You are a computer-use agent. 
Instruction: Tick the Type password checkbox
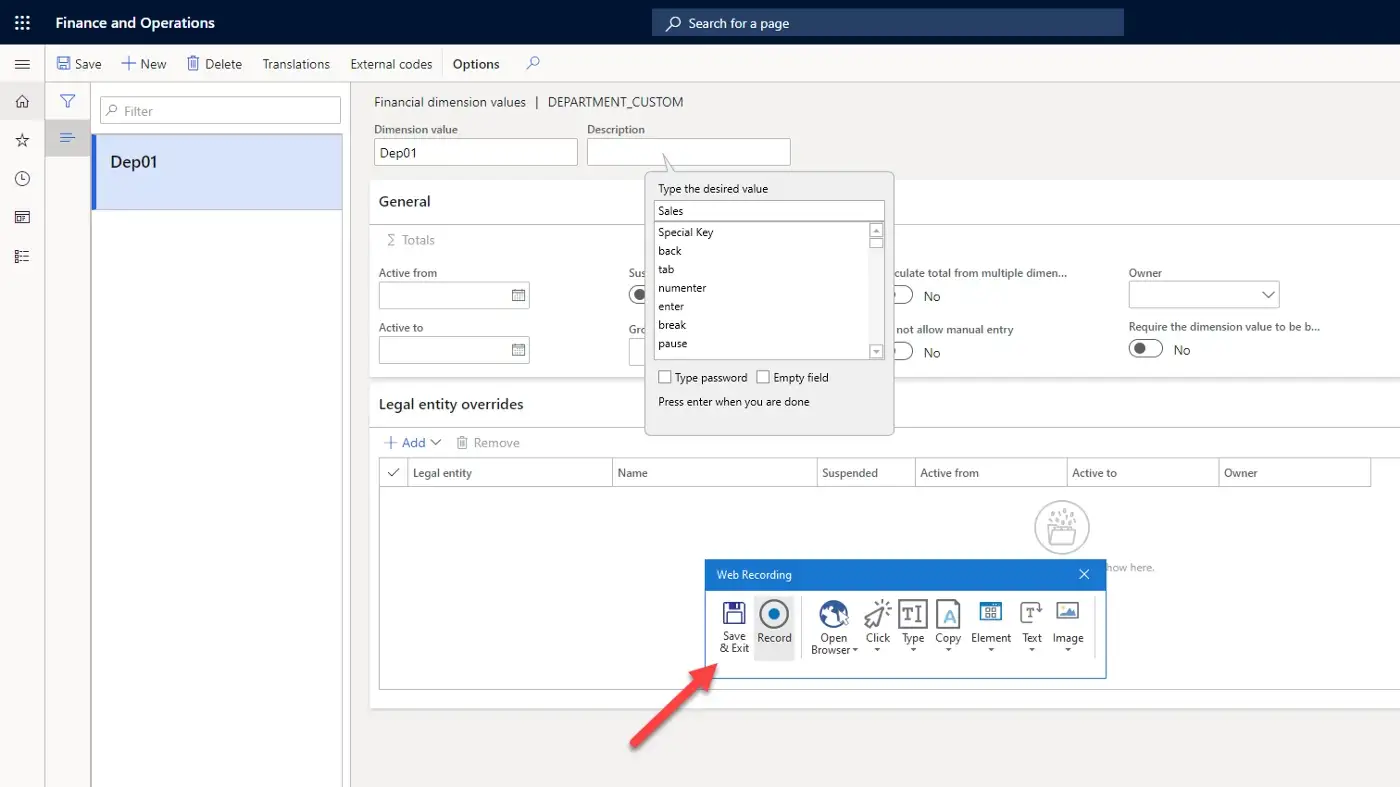coord(665,377)
